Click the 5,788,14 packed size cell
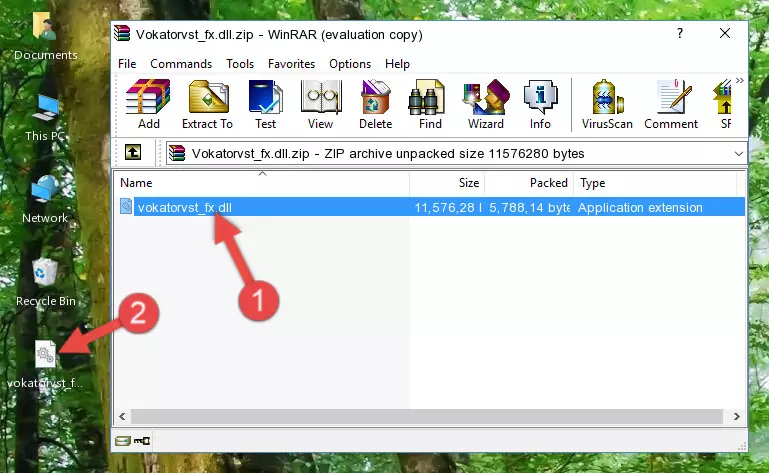The width and height of the screenshot is (769, 473). click(529, 208)
